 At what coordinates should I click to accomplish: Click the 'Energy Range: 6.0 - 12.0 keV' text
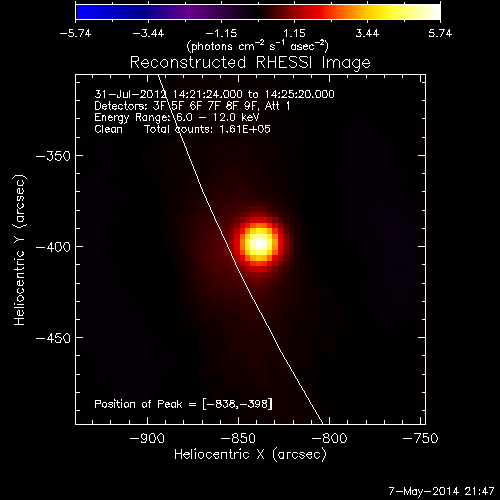coord(177,117)
